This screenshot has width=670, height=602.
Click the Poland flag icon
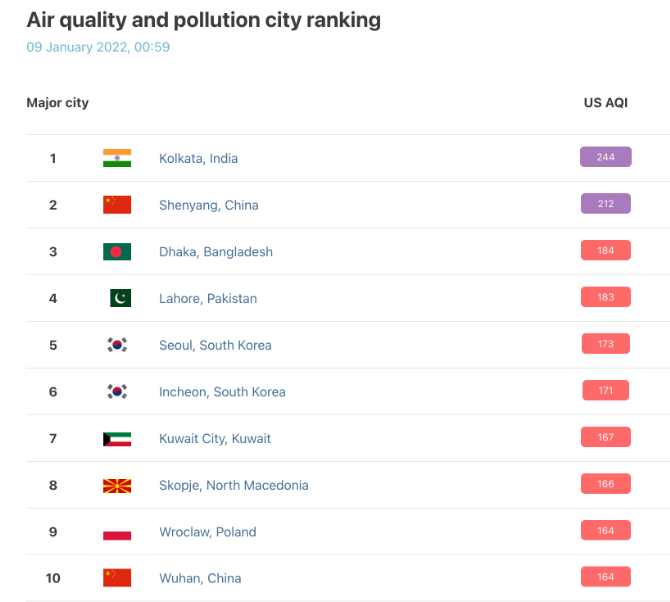coord(117,532)
